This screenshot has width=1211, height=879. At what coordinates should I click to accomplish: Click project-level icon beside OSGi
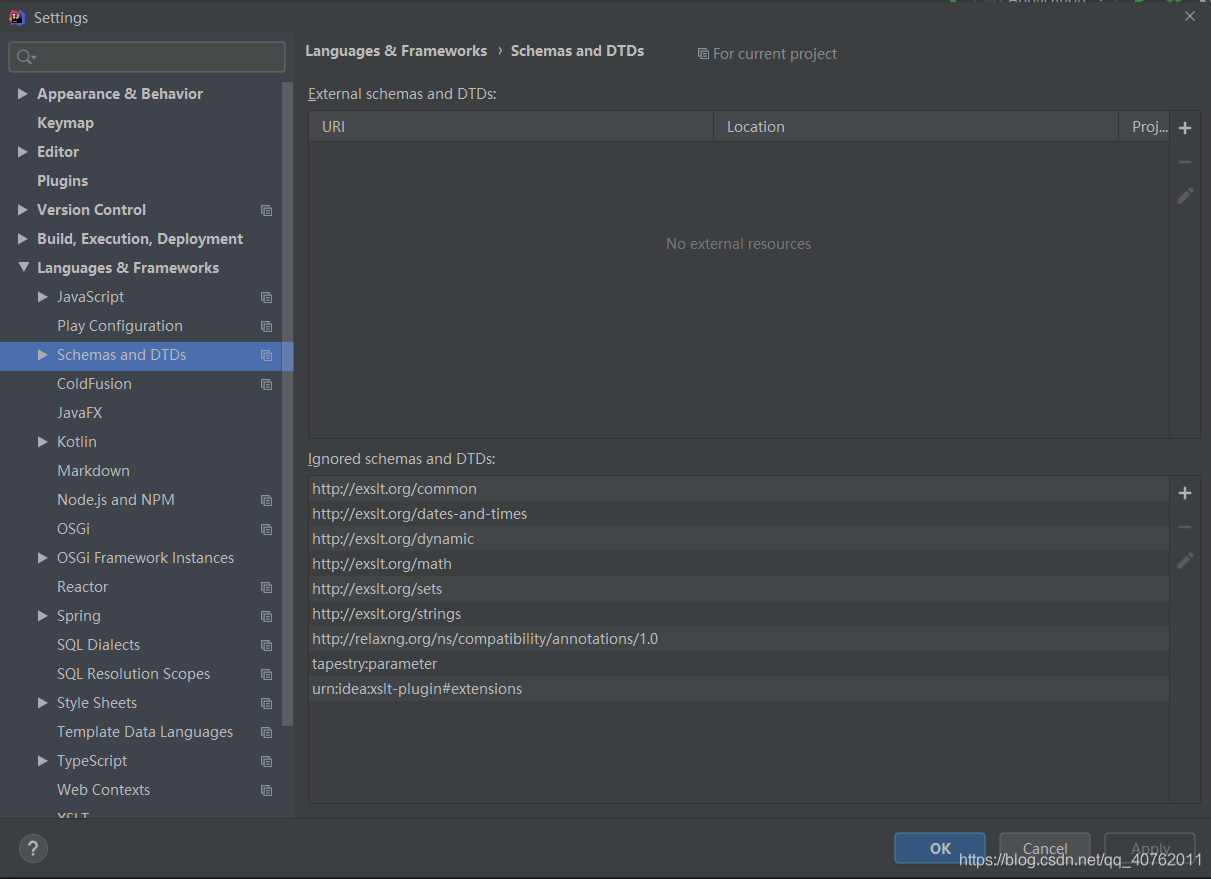pyautogui.click(x=266, y=529)
